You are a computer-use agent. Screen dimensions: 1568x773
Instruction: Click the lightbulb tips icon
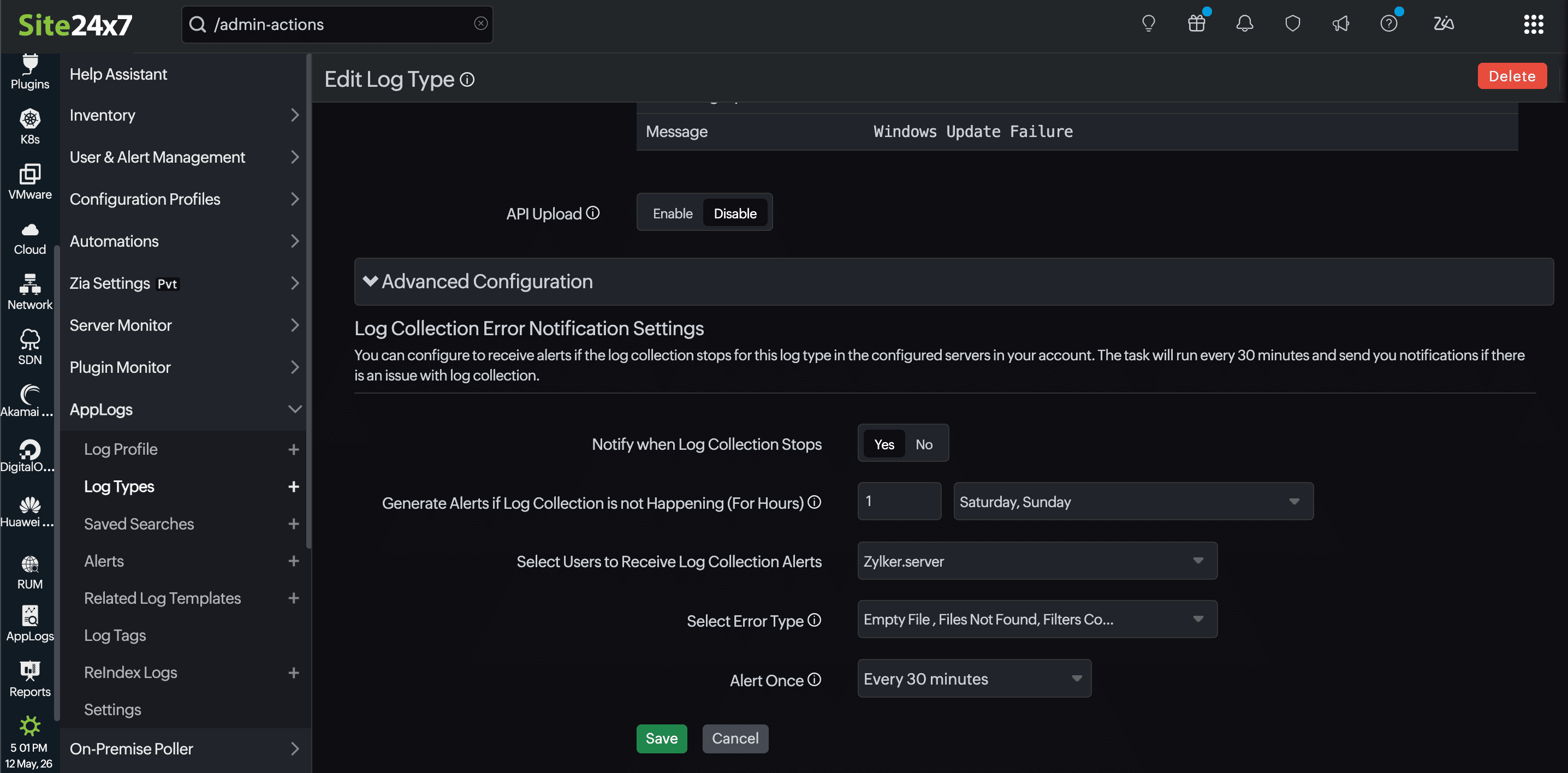[x=1148, y=23]
